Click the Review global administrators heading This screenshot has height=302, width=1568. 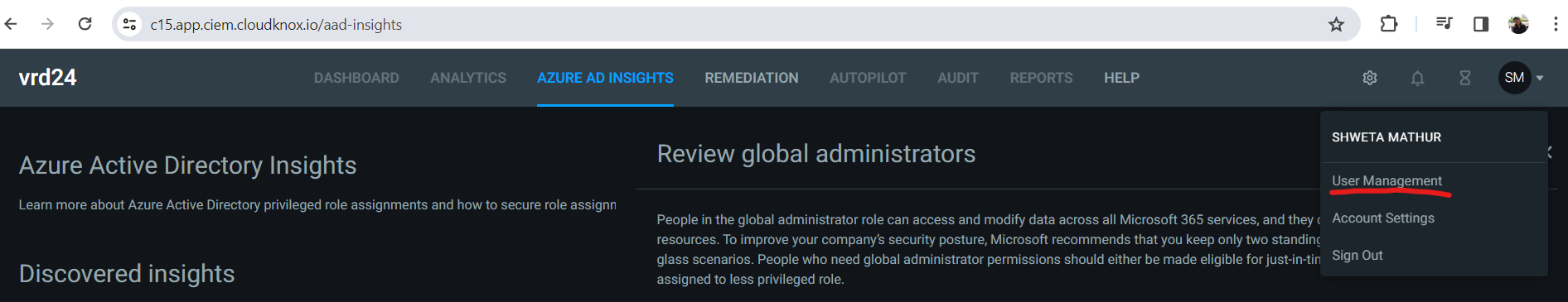(816, 154)
